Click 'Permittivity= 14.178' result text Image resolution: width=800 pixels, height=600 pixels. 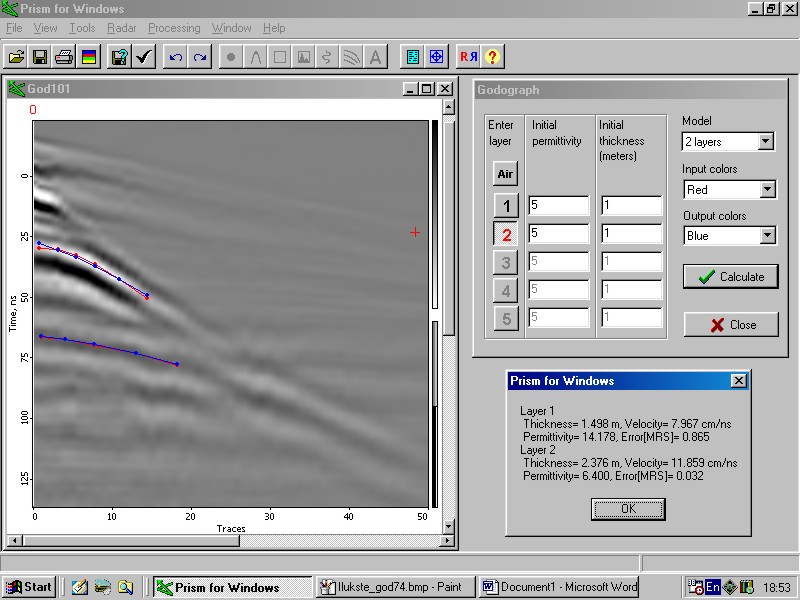click(570, 437)
